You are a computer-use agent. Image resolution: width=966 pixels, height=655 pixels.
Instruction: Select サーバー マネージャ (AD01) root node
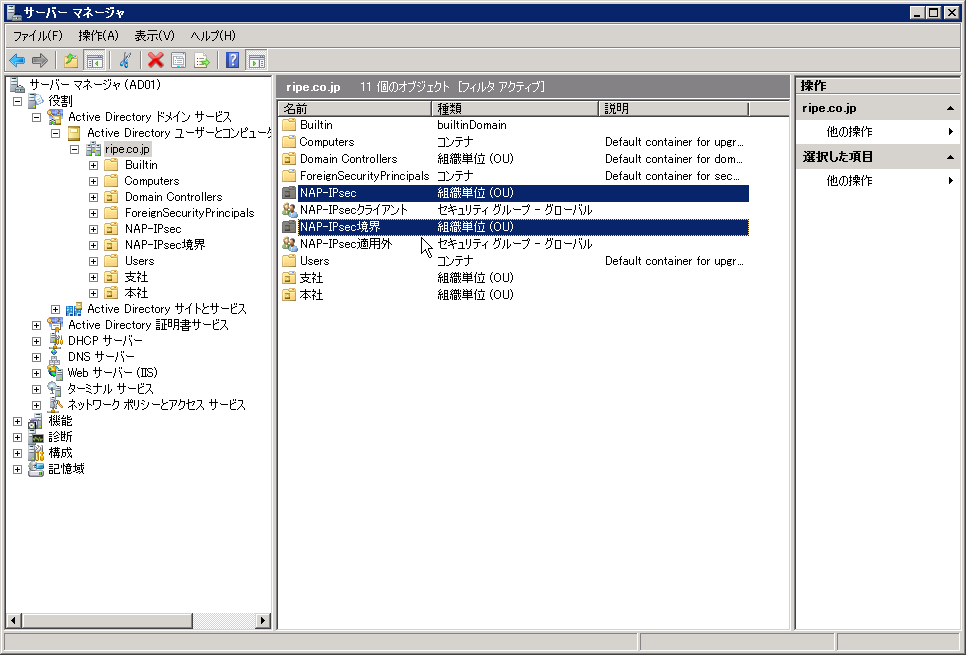pyautogui.click(x=95, y=85)
